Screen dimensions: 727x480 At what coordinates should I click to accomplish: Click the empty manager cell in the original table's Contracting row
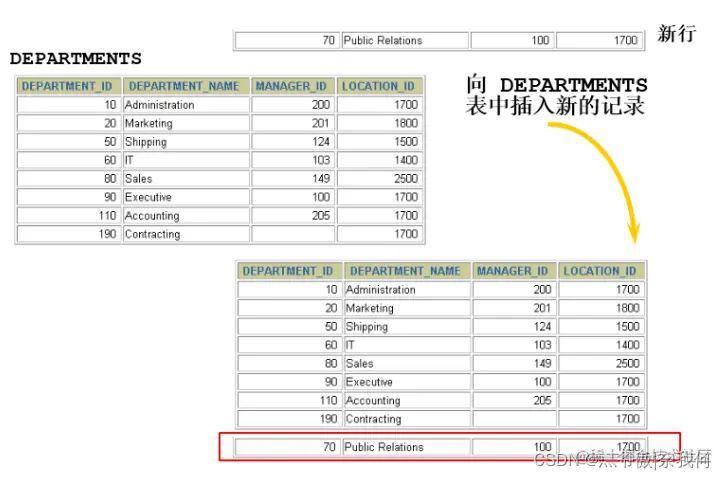(x=293, y=234)
